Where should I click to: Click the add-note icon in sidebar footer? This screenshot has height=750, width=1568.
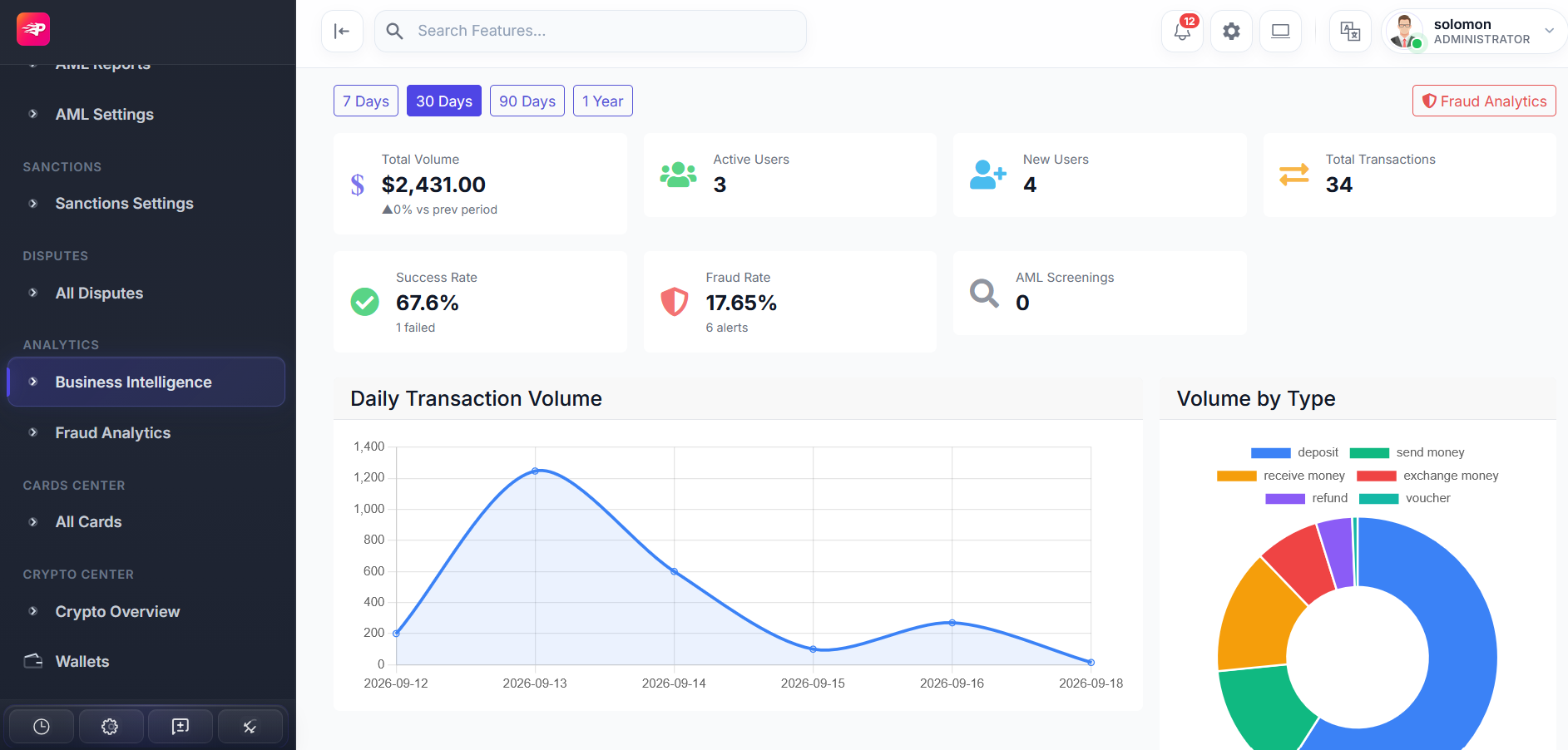coord(181,727)
